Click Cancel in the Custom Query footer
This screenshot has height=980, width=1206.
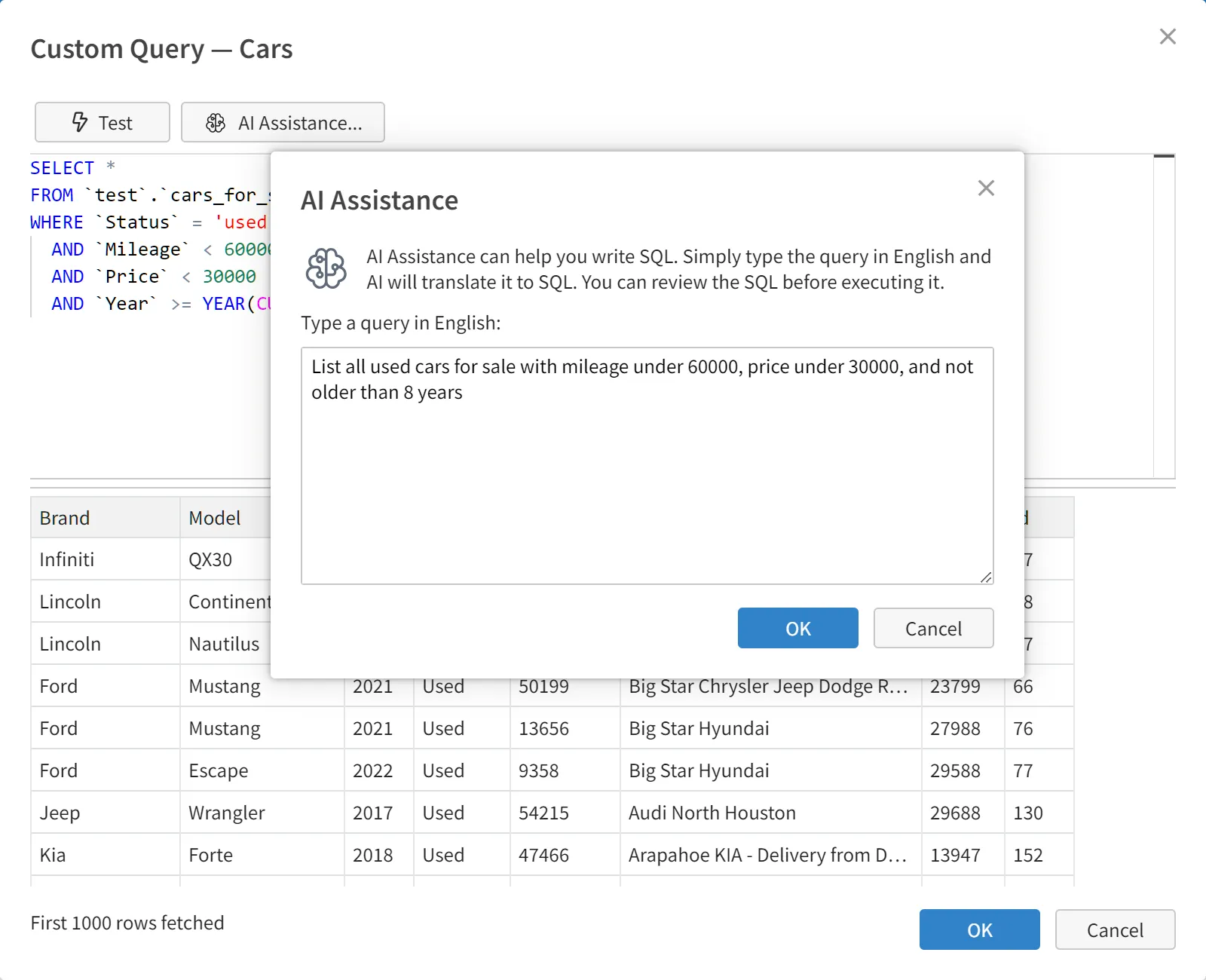(x=1115, y=929)
